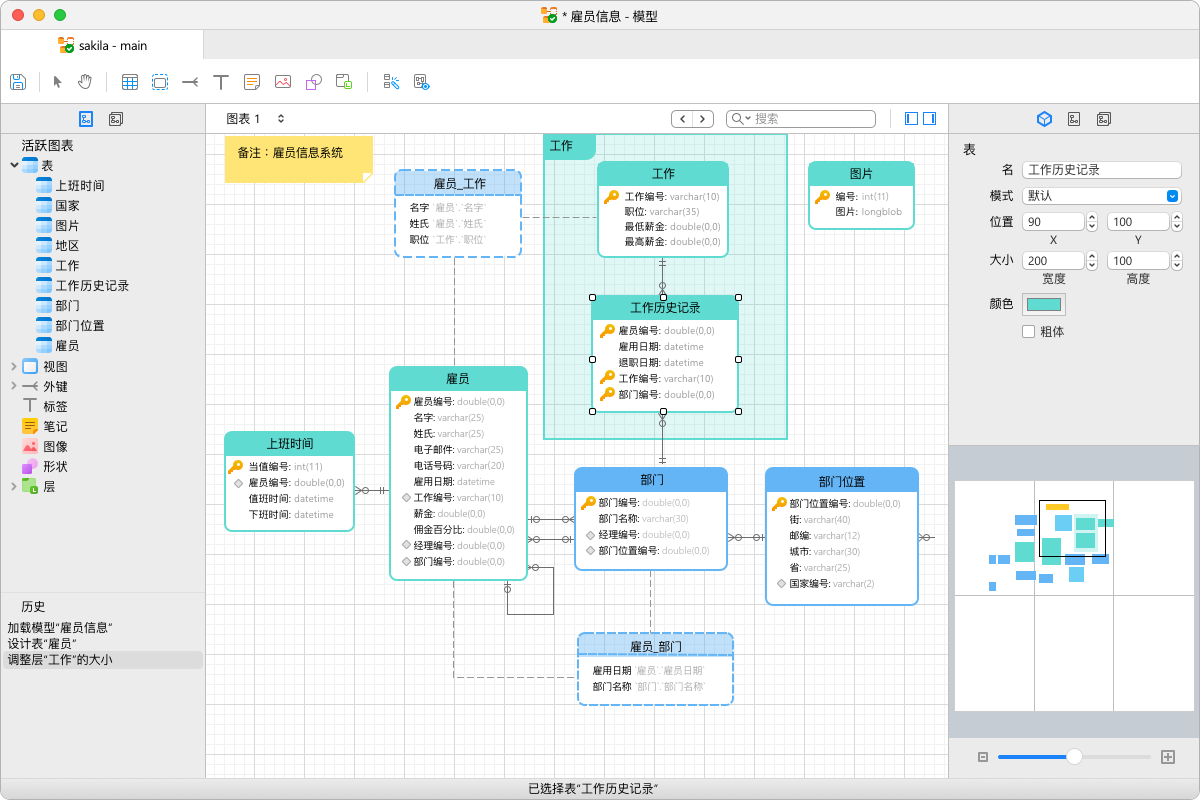Click the shape tool icon
The image size is (1200, 800).
pyautogui.click(x=313, y=82)
